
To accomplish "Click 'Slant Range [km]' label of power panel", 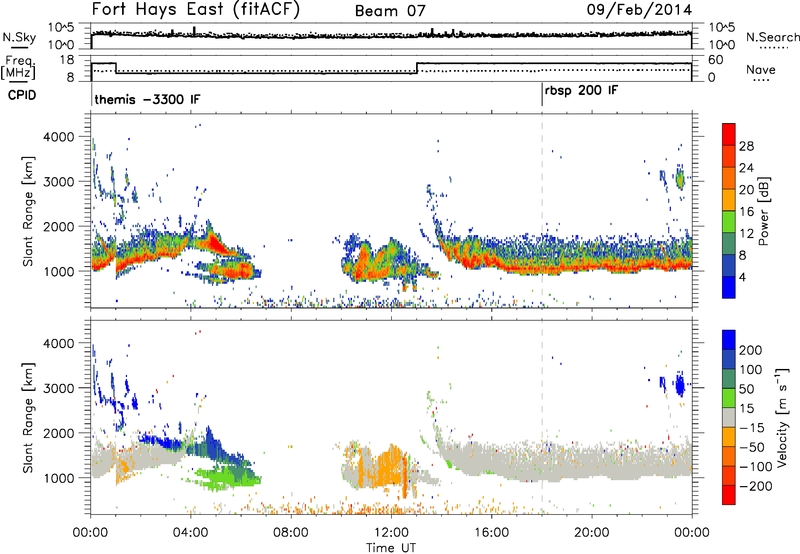I will tap(28, 211).
